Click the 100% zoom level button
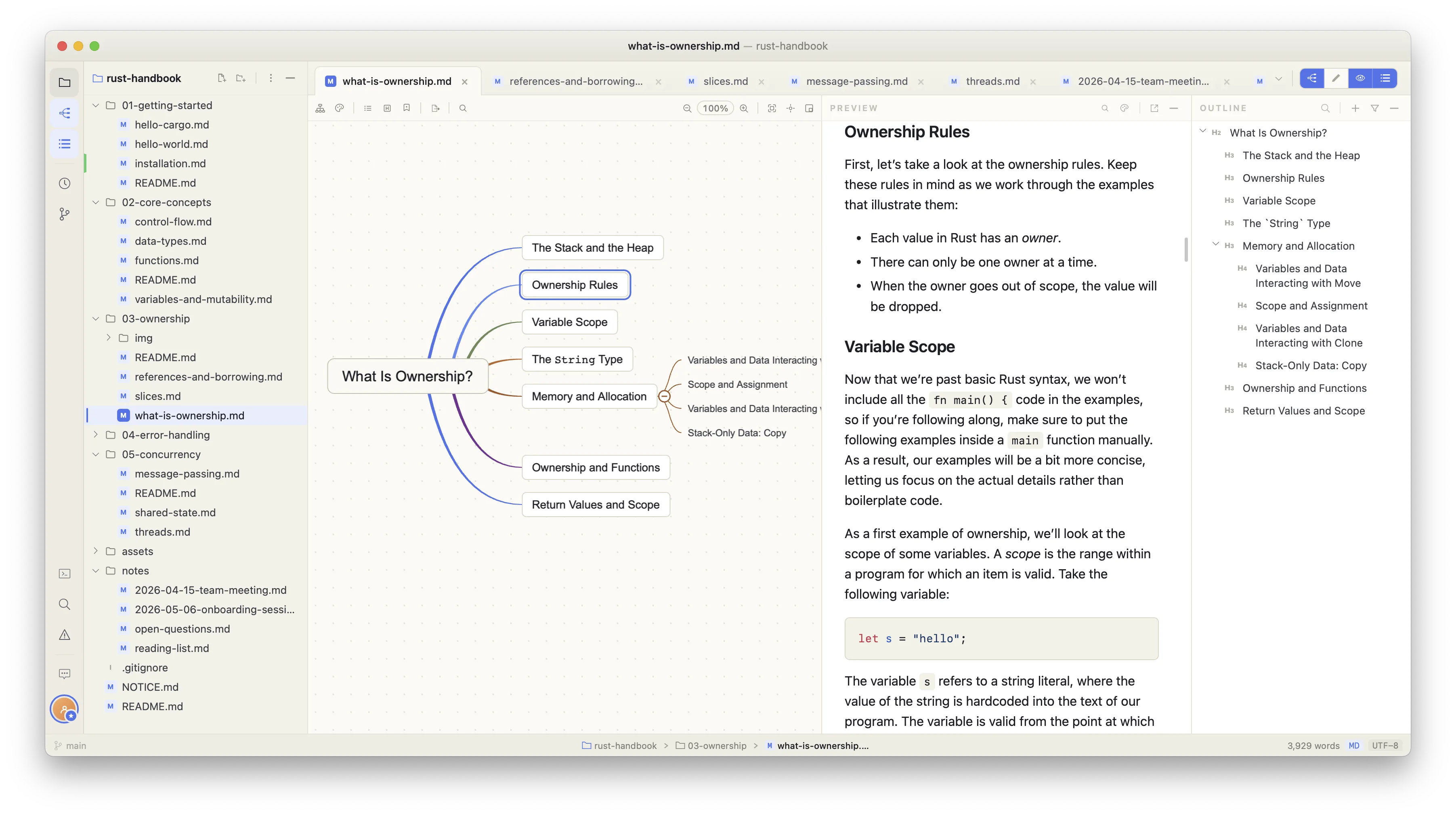 (x=715, y=108)
